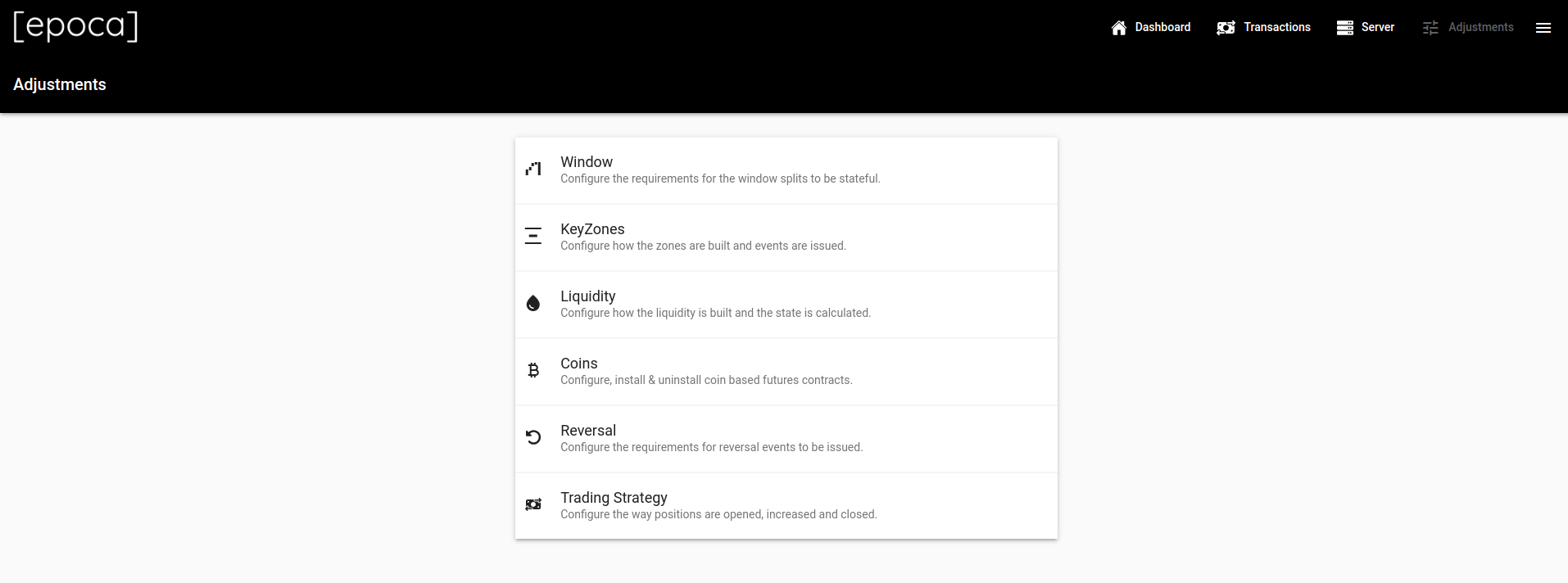Click the Server rack icon
Viewport: 1568px width, 583px height.
tap(1344, 28)
